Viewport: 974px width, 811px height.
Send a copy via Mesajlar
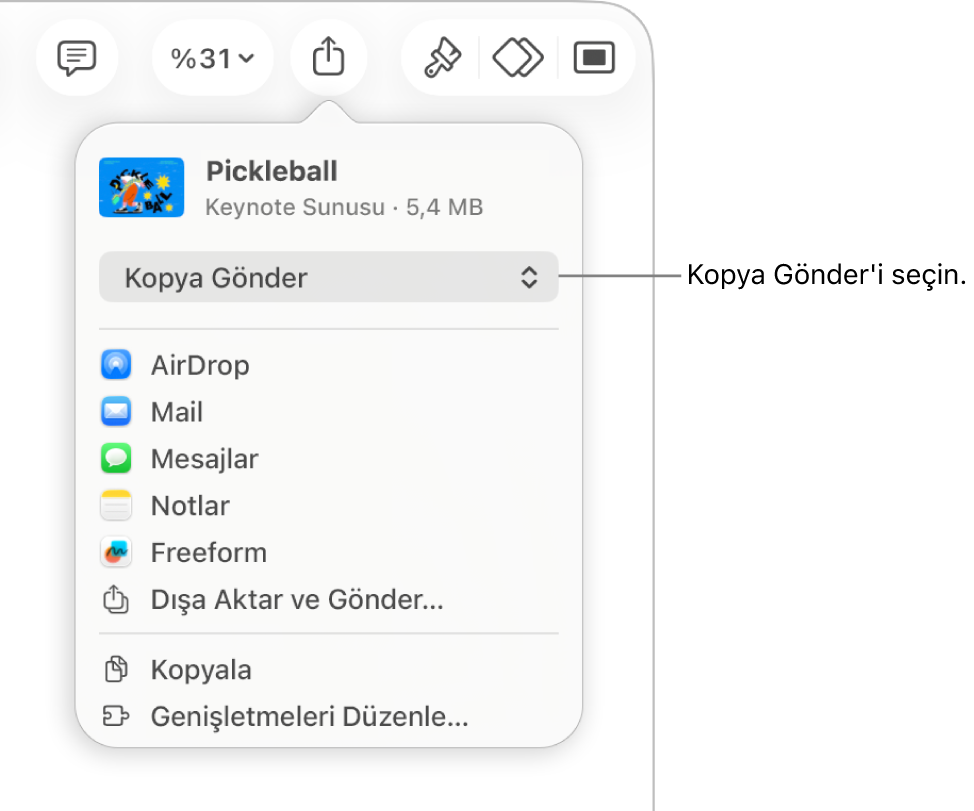(329, 459)
